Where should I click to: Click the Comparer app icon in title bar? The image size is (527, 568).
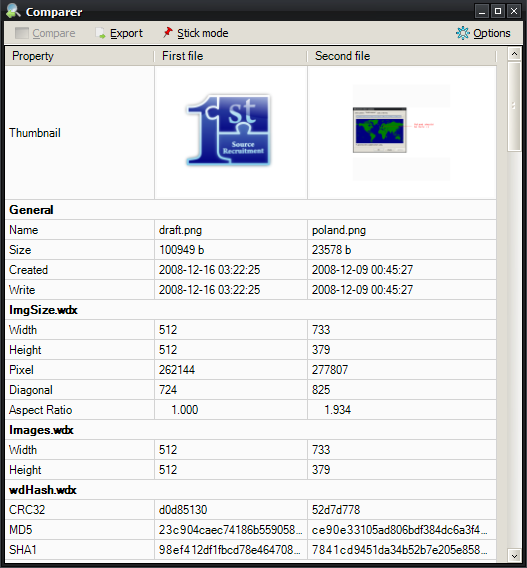(13, 11)
